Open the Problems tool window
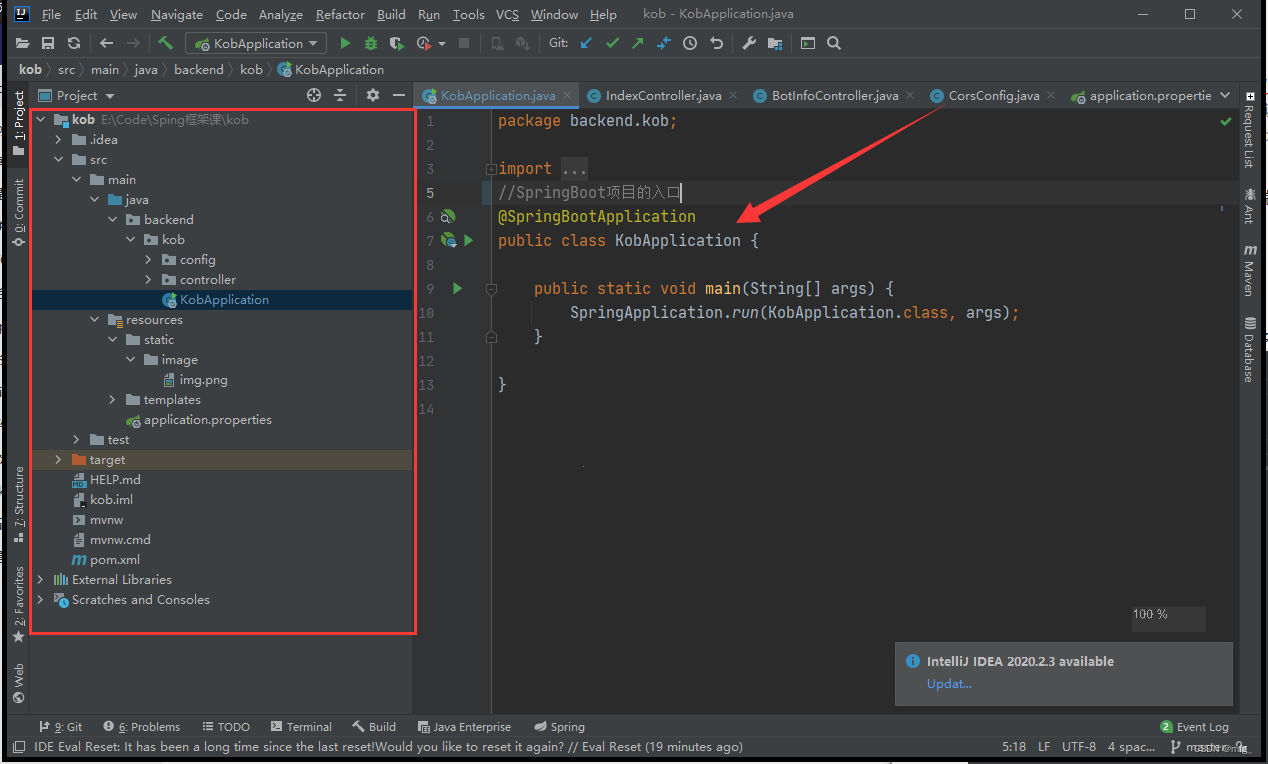This screenshot has height=764, width=1268. tap(142, 726)
